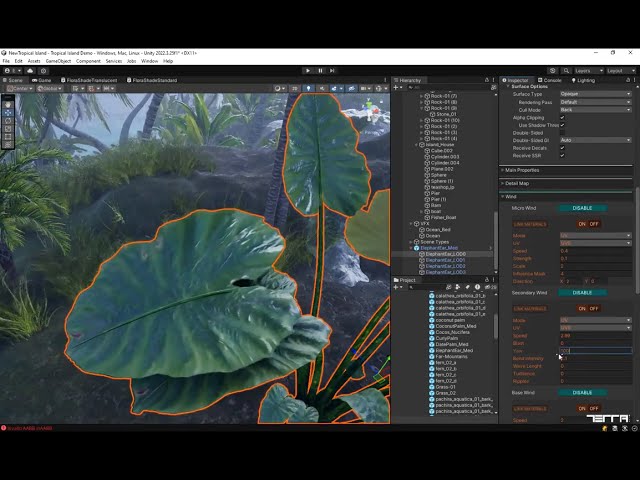Open the undo history icon
640x480 pixels.
pyautogui.click(x=553, y=71)
